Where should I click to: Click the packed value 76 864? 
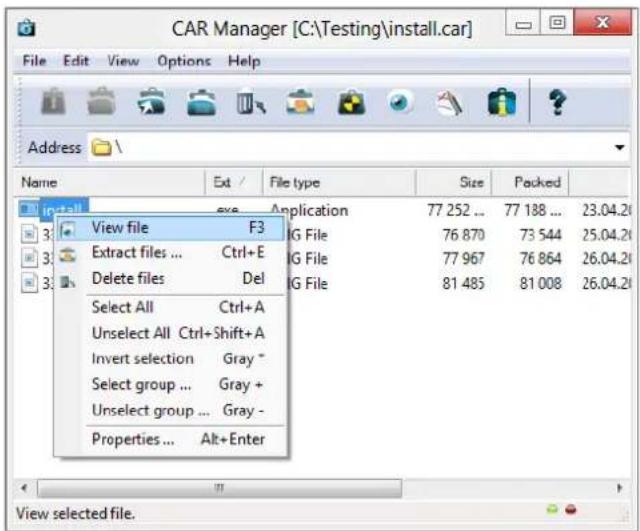[x=541, y=259]
